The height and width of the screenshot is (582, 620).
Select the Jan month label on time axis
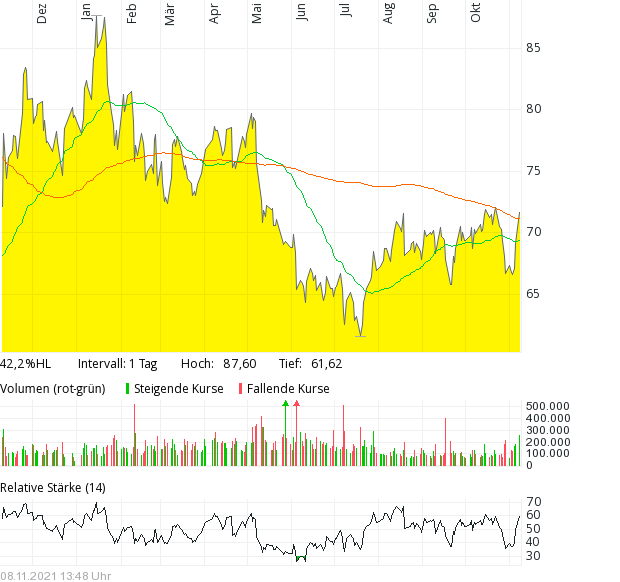click(87, 12)
